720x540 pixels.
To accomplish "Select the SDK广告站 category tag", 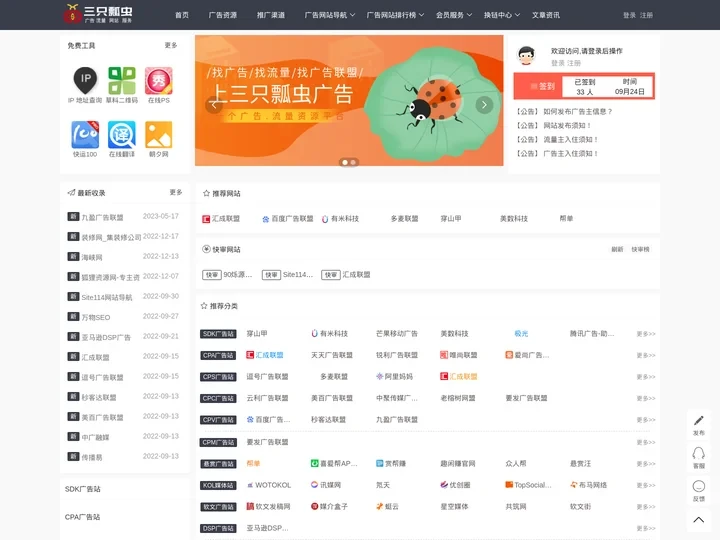I will point(218,334).
